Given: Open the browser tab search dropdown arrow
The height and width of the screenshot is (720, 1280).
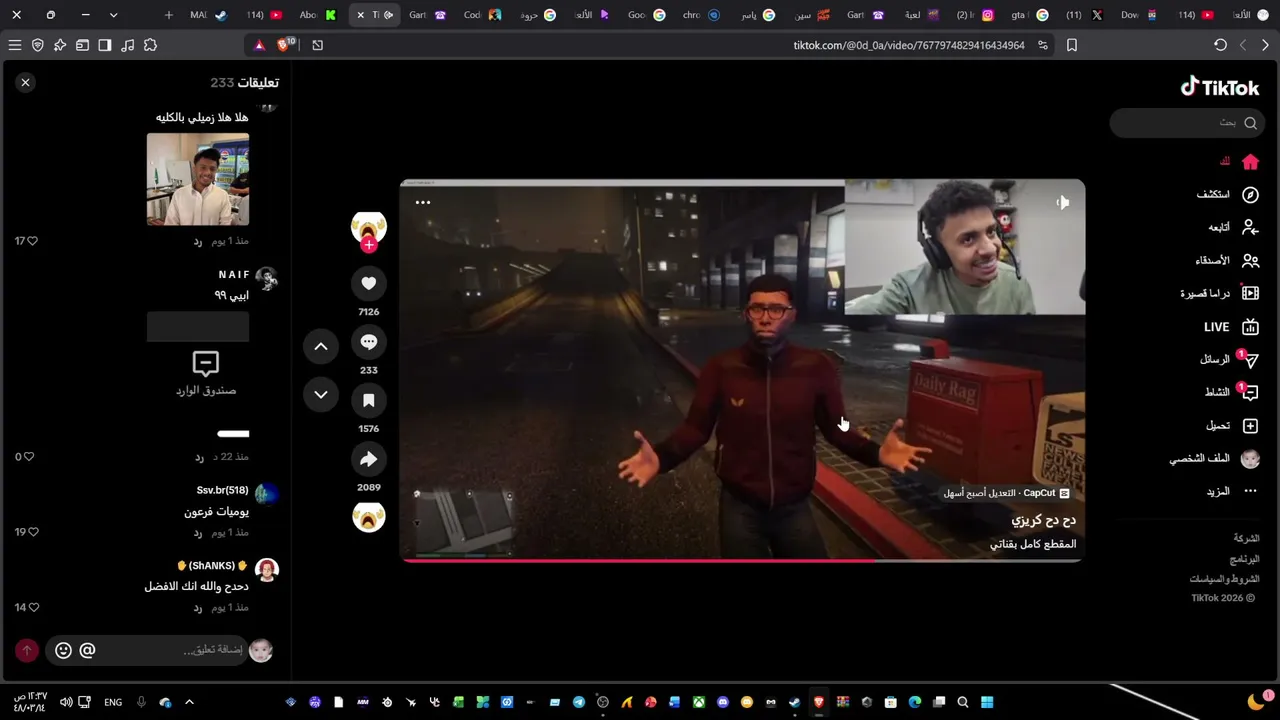Looking at the screenshot, I should 113,15.
